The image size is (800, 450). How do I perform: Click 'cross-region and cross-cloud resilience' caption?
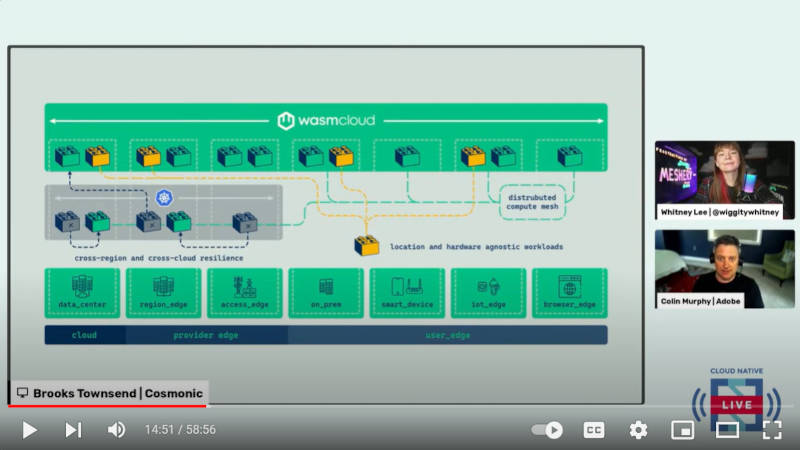[159, 258]
